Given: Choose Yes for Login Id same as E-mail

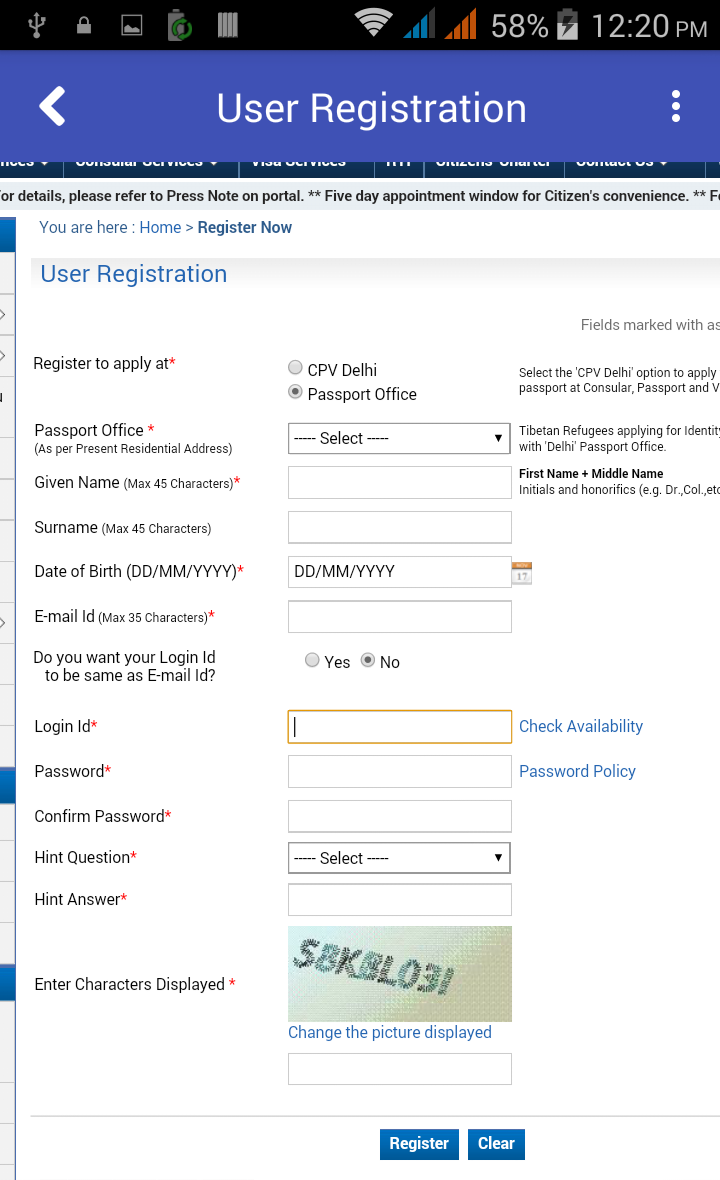Looking at the screenshot, I should (x=313, y=660).
